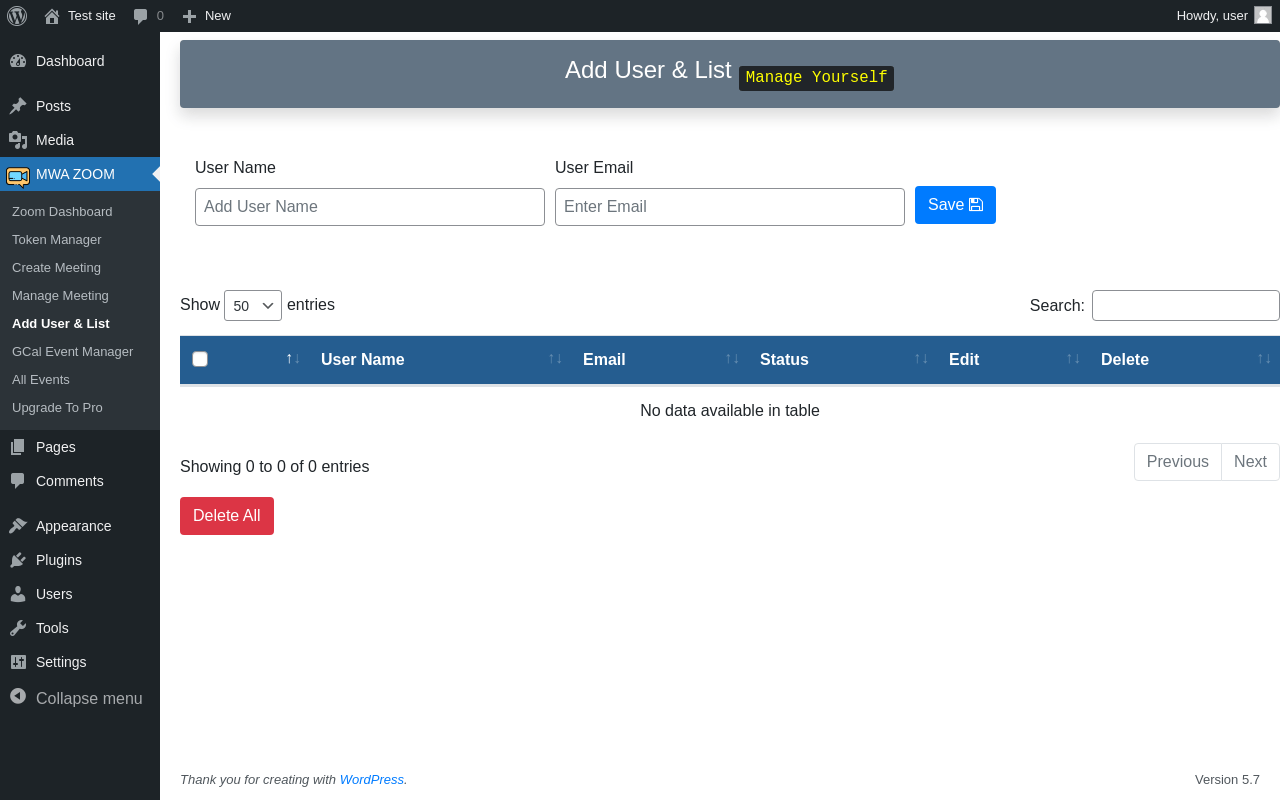Screen dimensions: 1280x800
Task: Click 'No data available in table' text
Action: [730, 411]
